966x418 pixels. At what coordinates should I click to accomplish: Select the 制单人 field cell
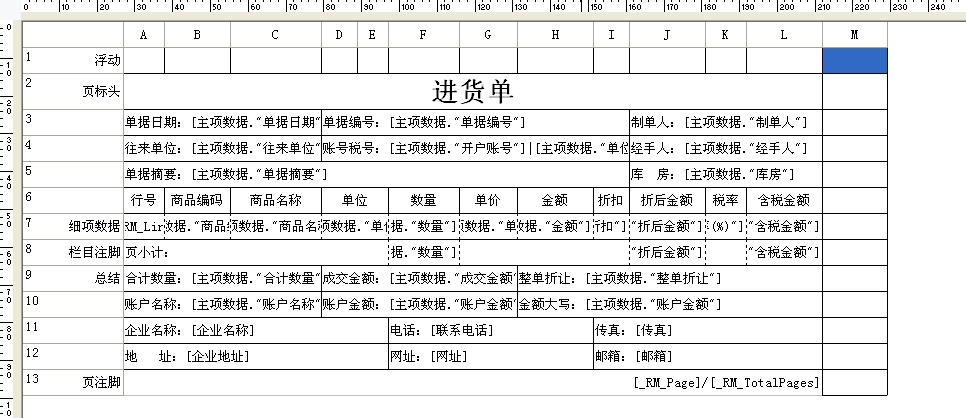726,123
